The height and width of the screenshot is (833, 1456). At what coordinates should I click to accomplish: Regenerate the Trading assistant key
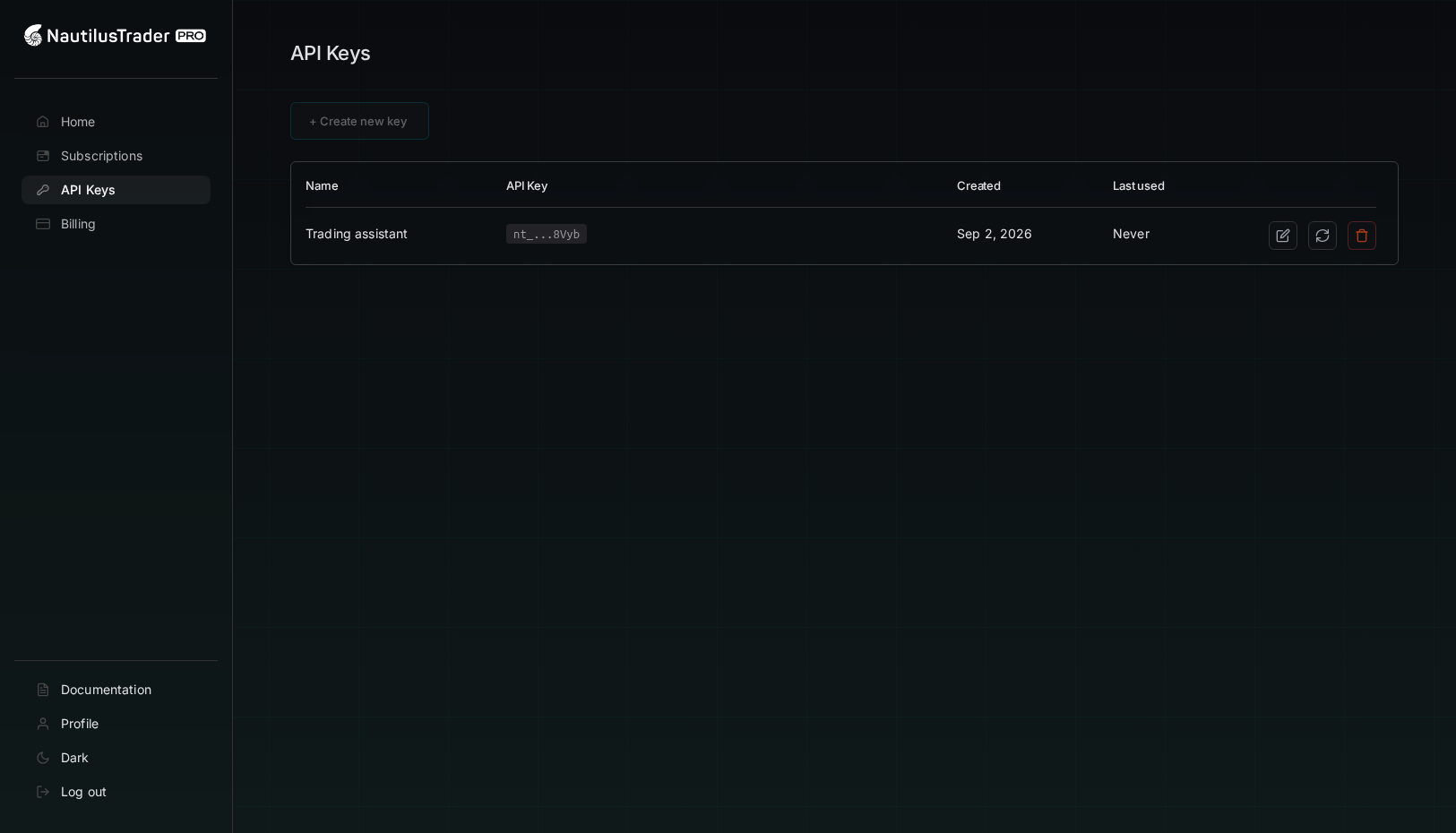pyautogui.click(x=1322, y=236)
